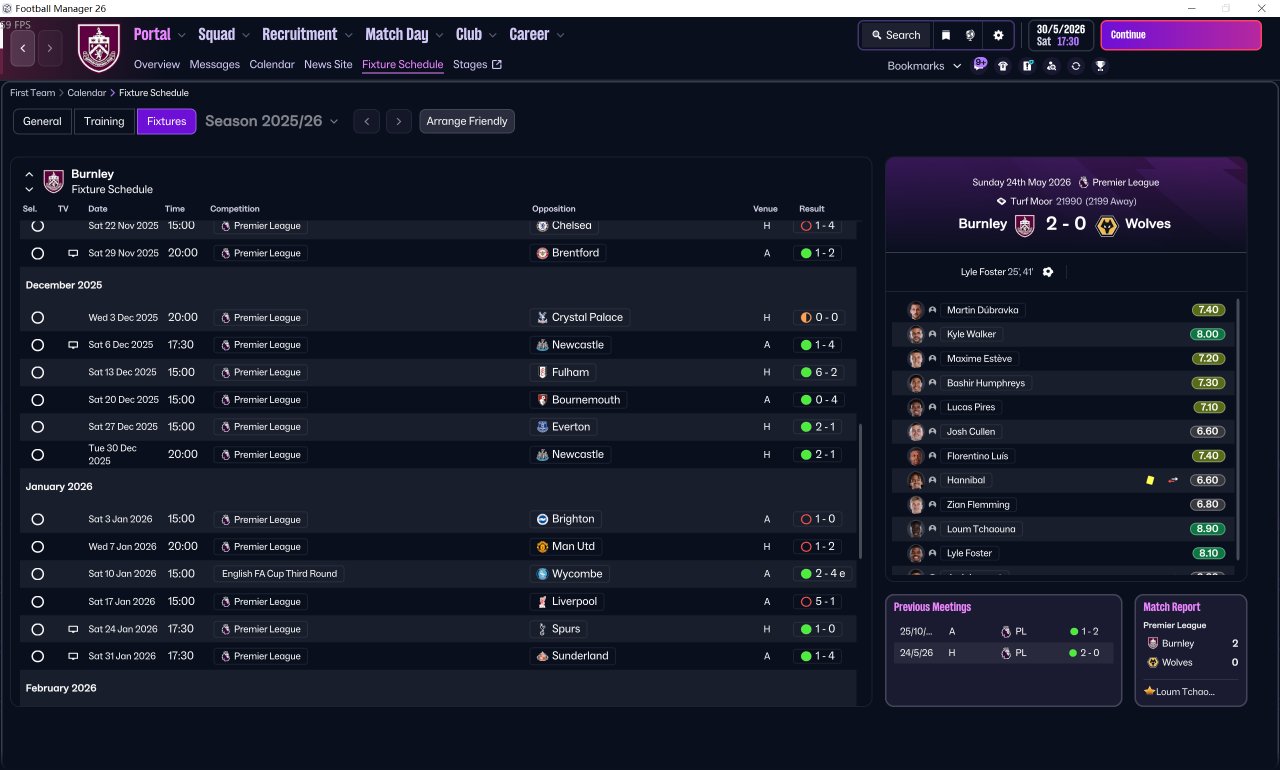Viewport: 1280px width, 770px height.
Task: Select the Brighton fixture radio button
Action: [37, 520]
